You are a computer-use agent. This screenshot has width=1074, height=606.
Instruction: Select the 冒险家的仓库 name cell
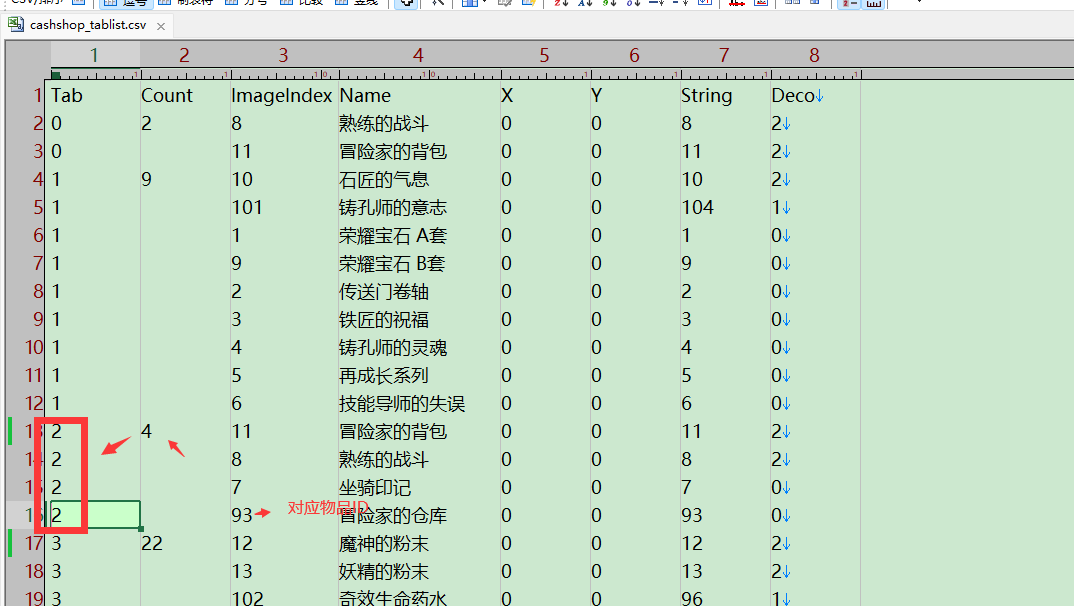[x=392, y=515]
